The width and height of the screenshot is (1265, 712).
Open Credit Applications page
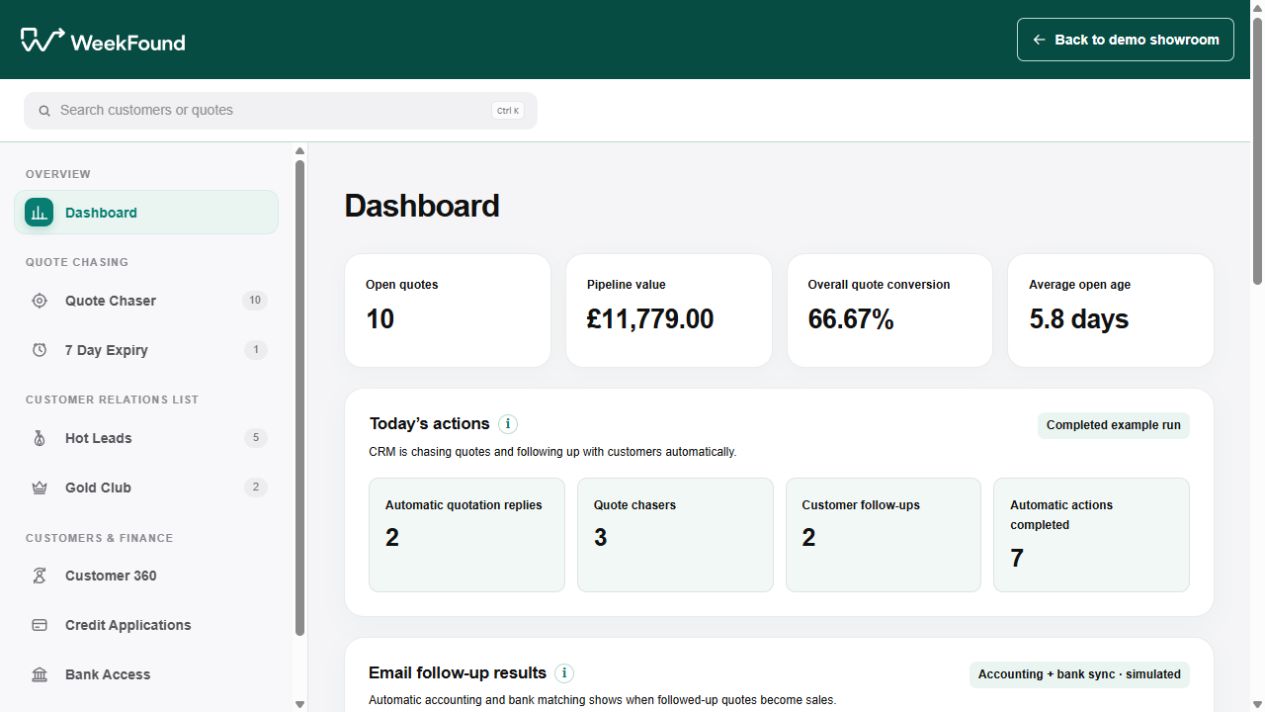(x=146, y=625)
